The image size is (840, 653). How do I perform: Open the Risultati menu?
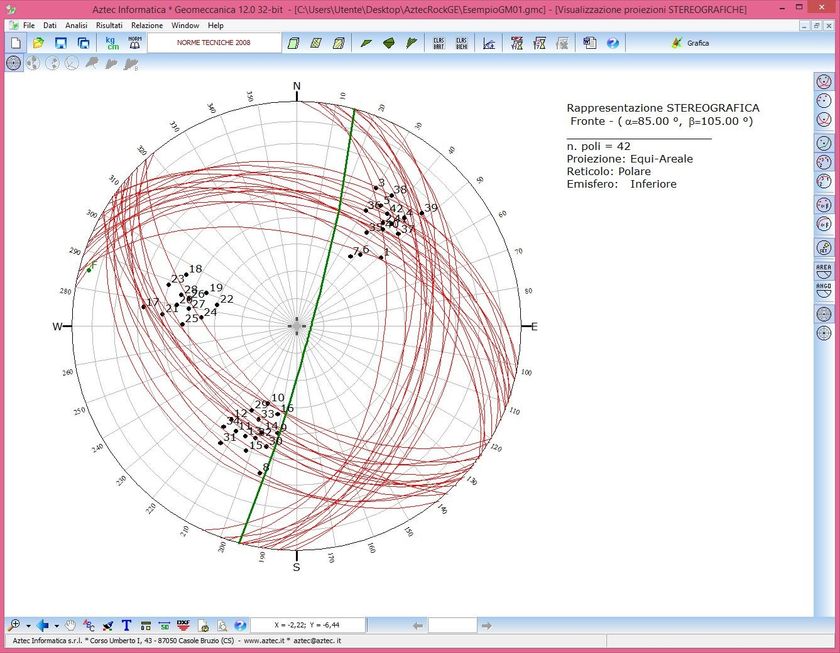pos(109,25)
